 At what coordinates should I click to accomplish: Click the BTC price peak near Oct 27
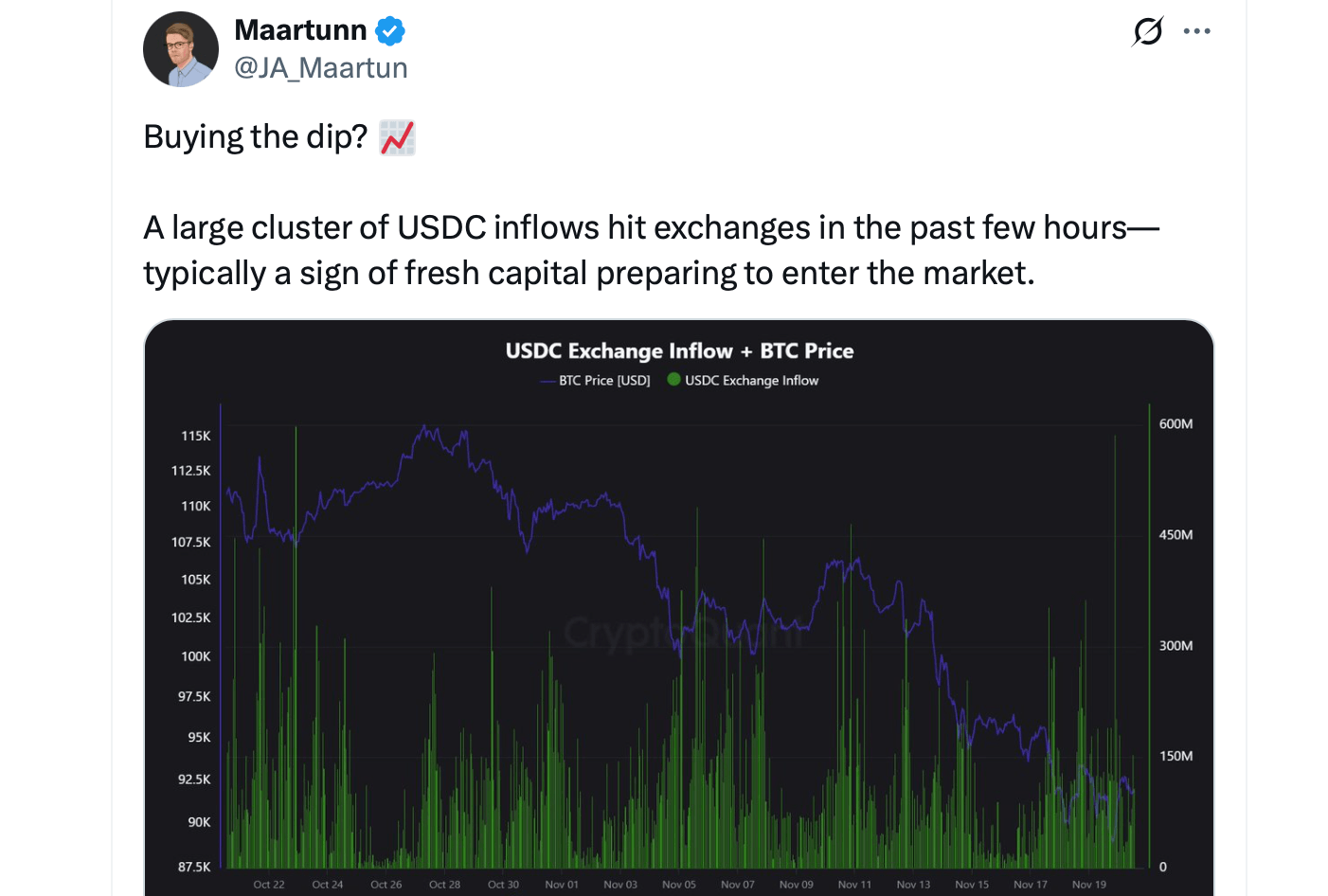click(424, 430)
